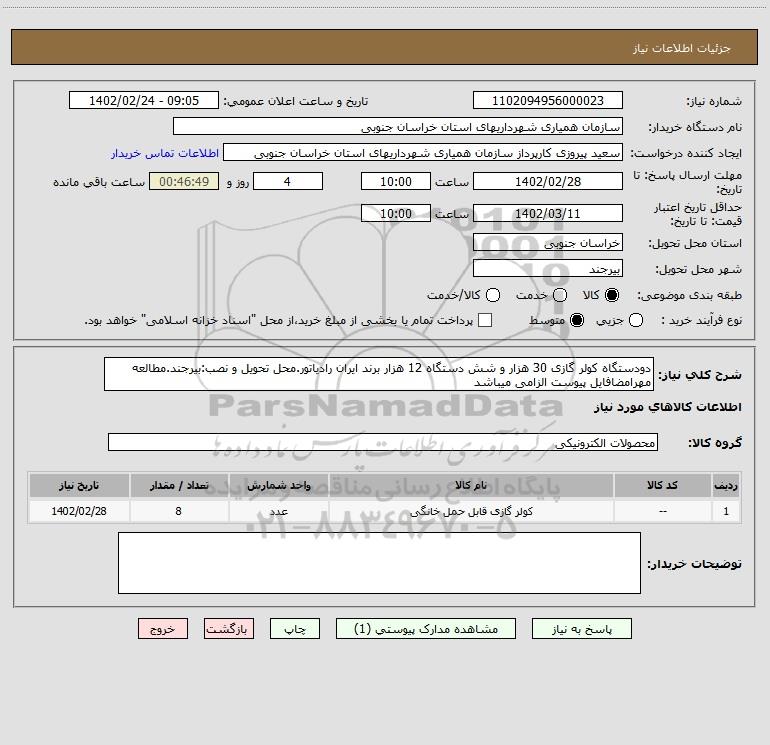Click the request creator field سعید پیروزی
Screen dimensions: 770x745
423,152
